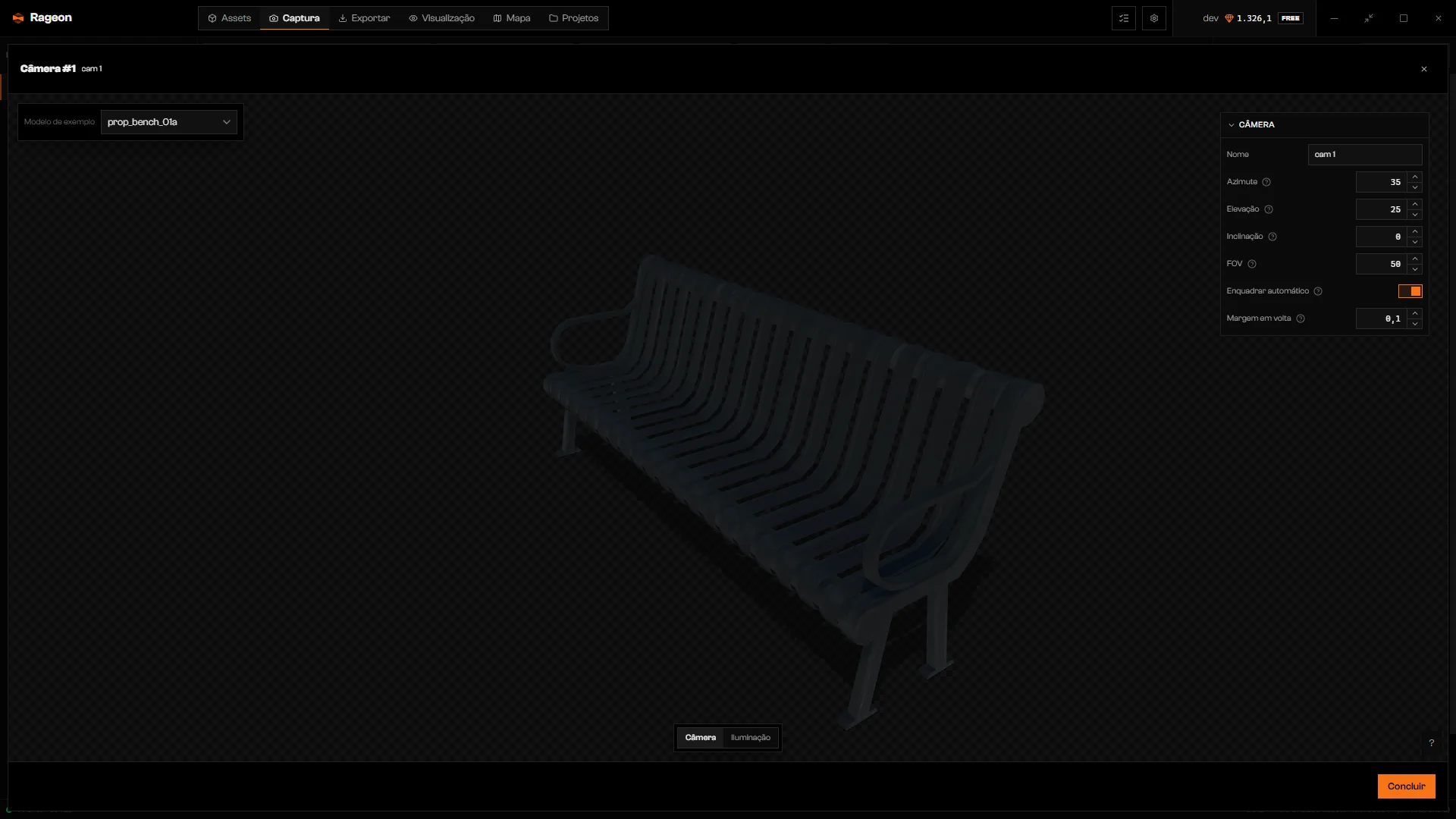The width and height of the screenshot is (1456, 819).
Task: Click the question mark help button
Action: click(1432, 743)
